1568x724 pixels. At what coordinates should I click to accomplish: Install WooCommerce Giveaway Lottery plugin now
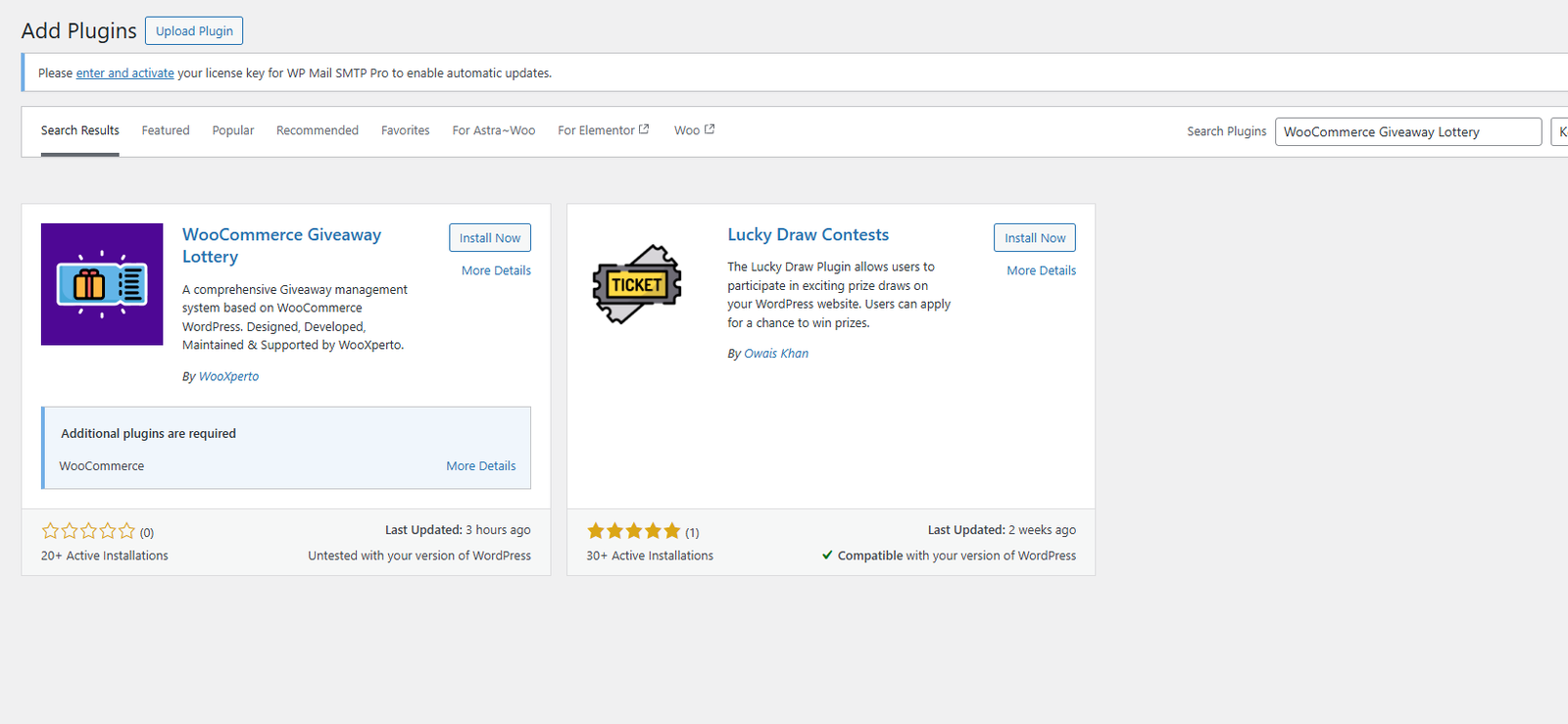pyautogui.click(x=490, y=238)
